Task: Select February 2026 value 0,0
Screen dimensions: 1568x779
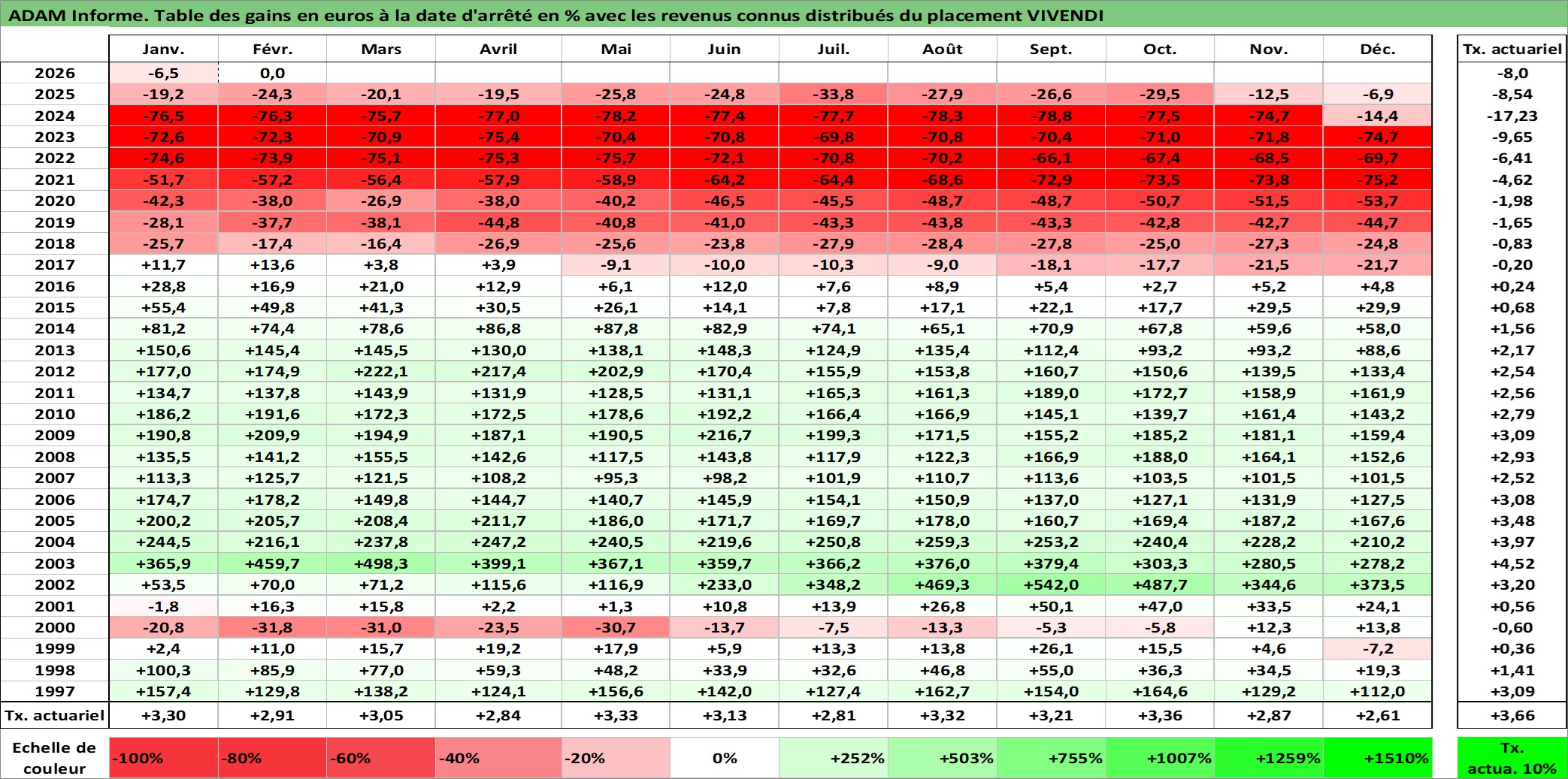Action: pyautogui.click(x=272, y=73)
